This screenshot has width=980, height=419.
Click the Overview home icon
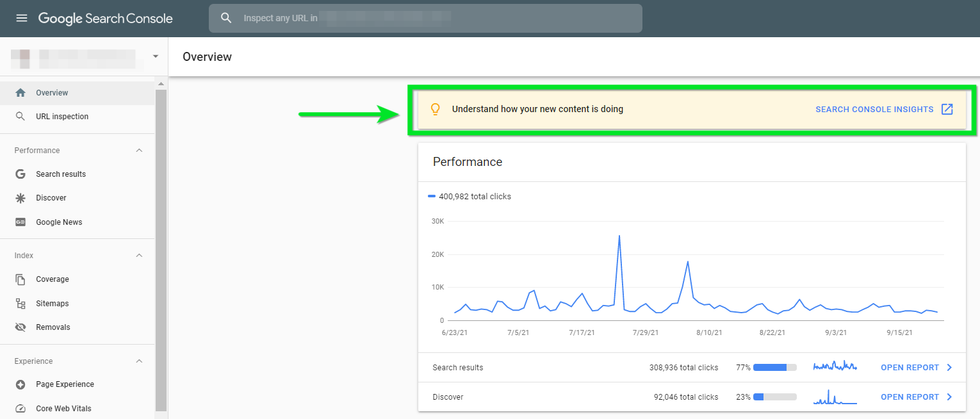(20, 93)
